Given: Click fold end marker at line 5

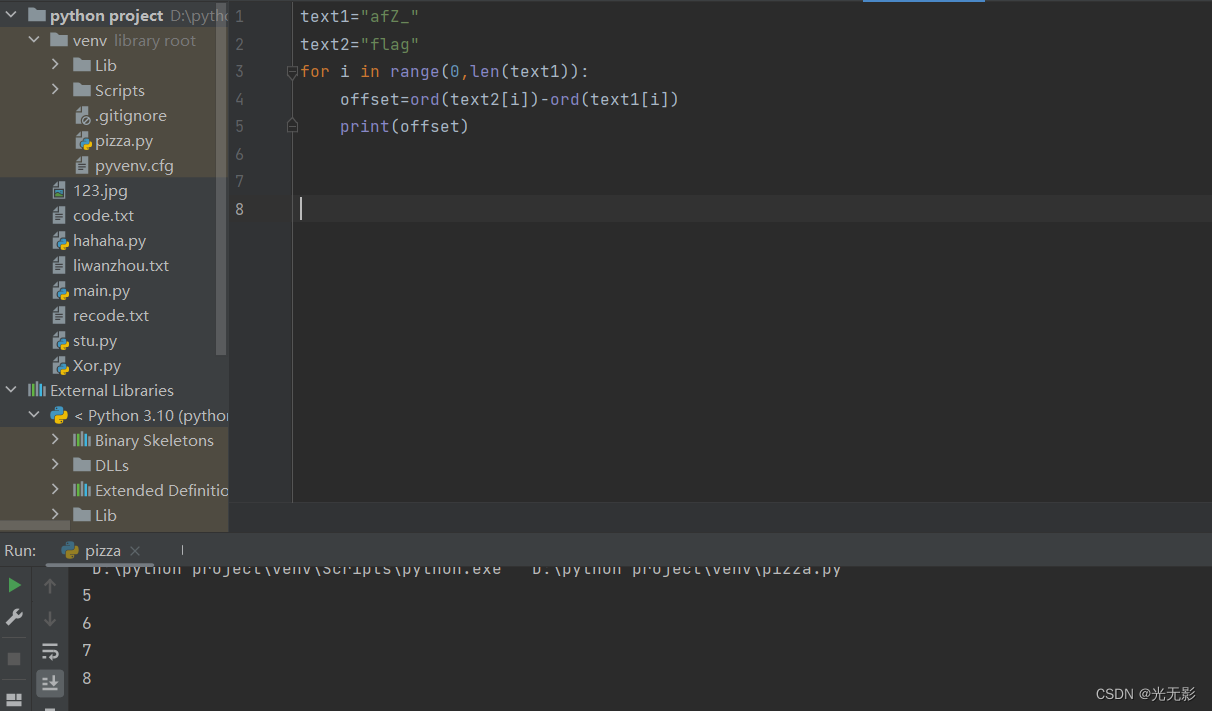Looking at the screenshot, I should click(292, 126).
